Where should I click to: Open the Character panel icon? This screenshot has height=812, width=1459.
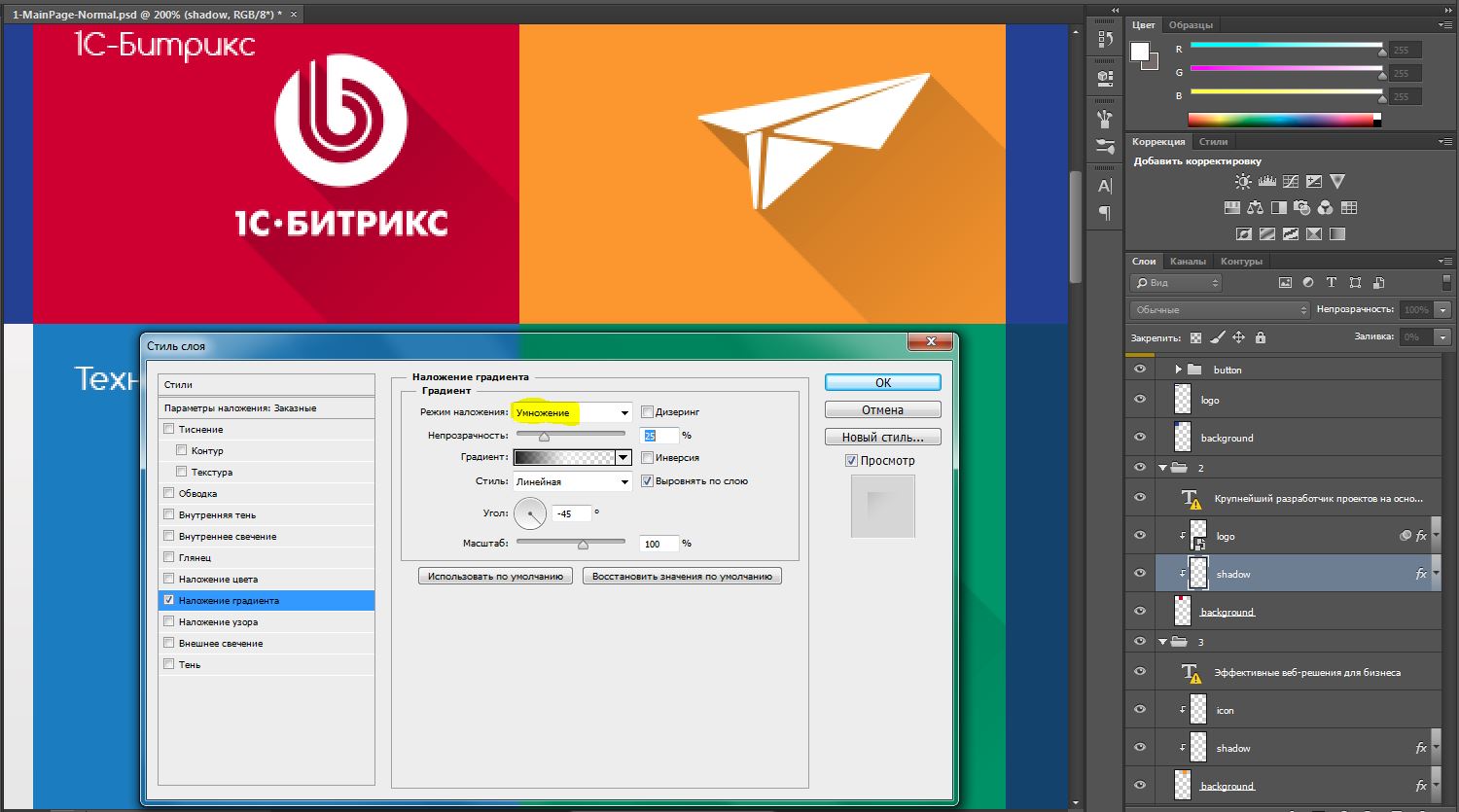point(1105,186)
